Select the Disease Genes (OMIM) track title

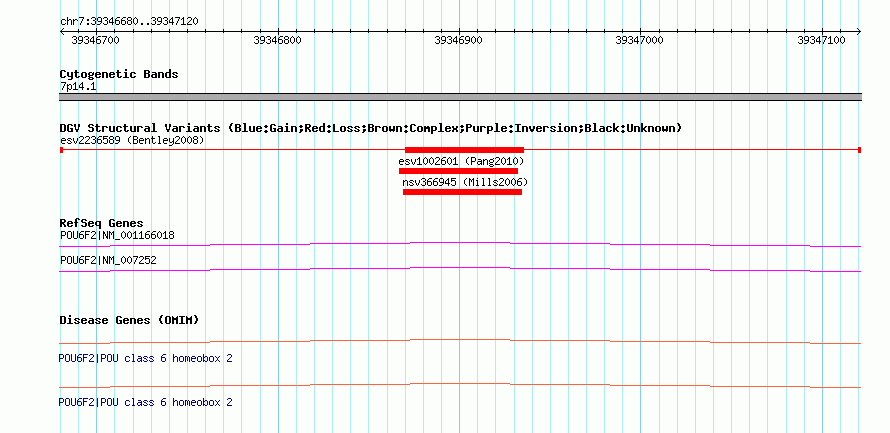click(x=129, y=320)
